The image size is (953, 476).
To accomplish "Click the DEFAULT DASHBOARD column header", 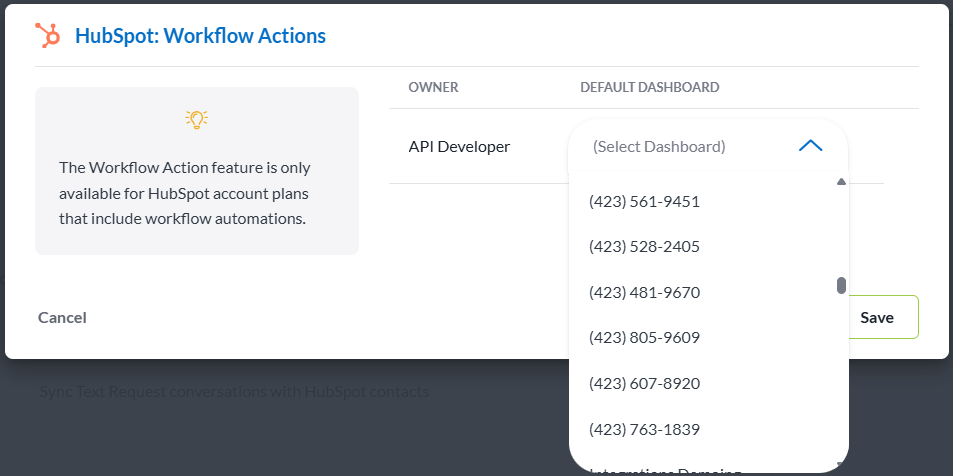I will pyautogui.click(x=649, y=87).
